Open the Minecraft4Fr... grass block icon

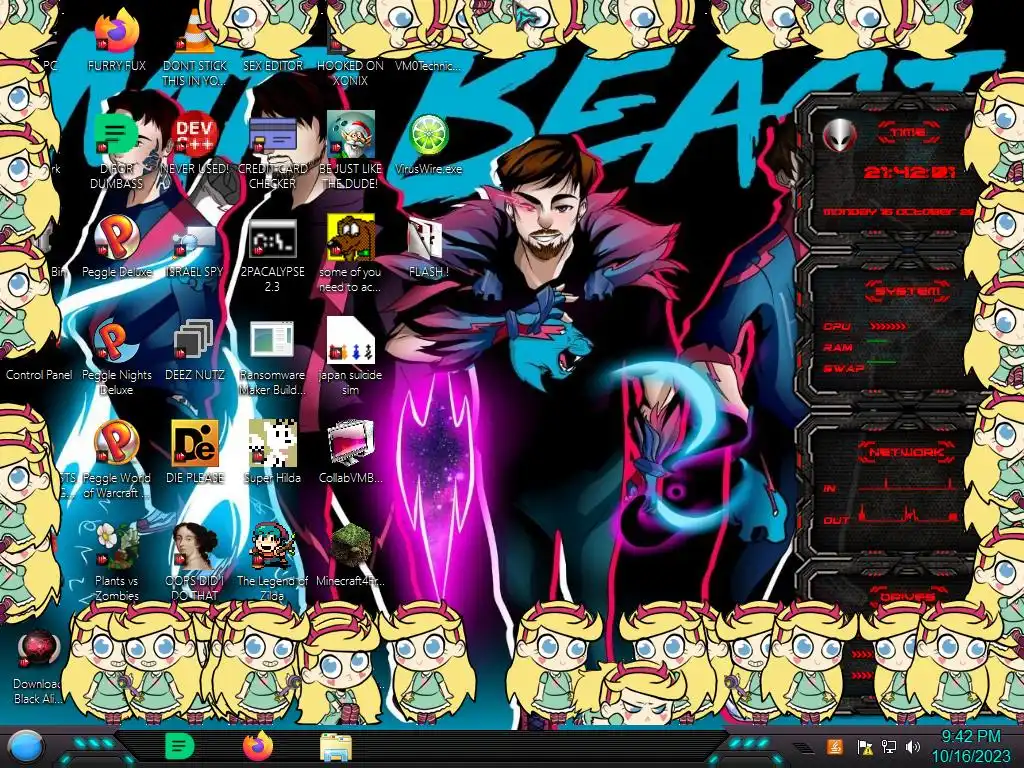click(x=351, y=546)
